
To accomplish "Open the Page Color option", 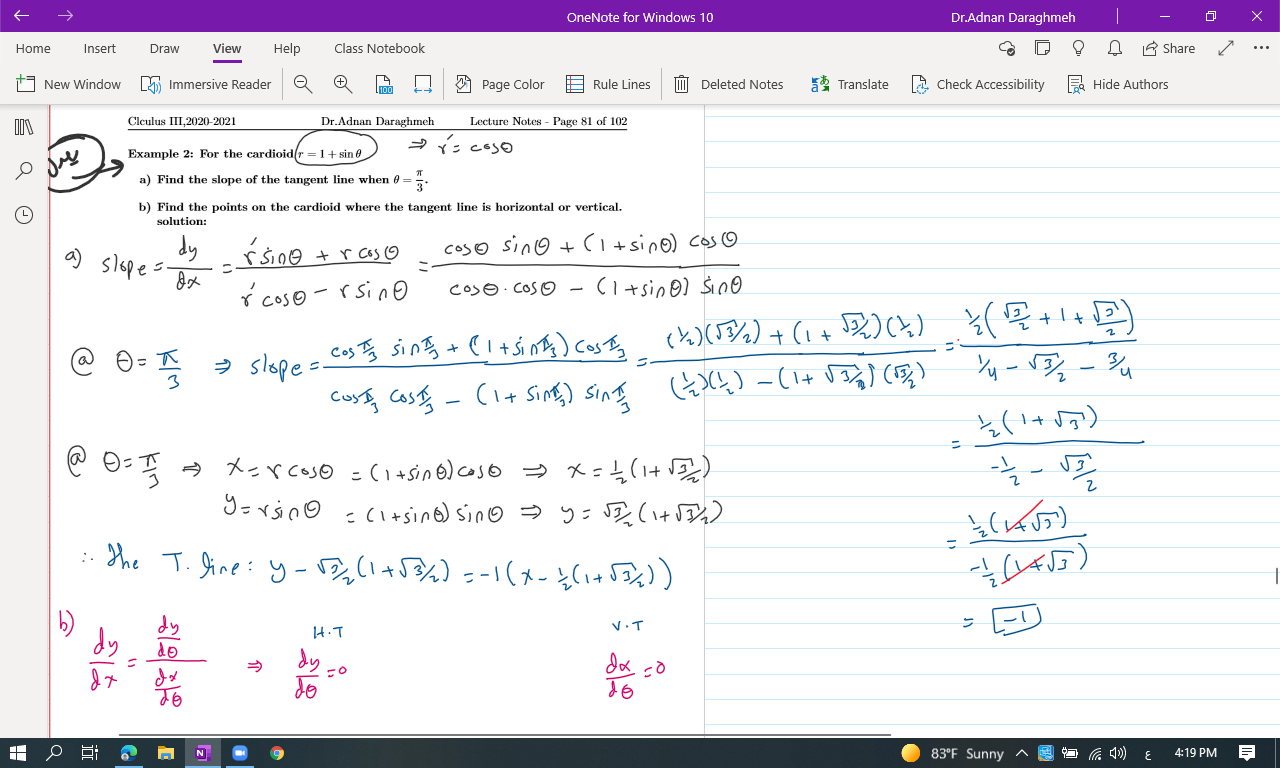I will tap(500, 84).
